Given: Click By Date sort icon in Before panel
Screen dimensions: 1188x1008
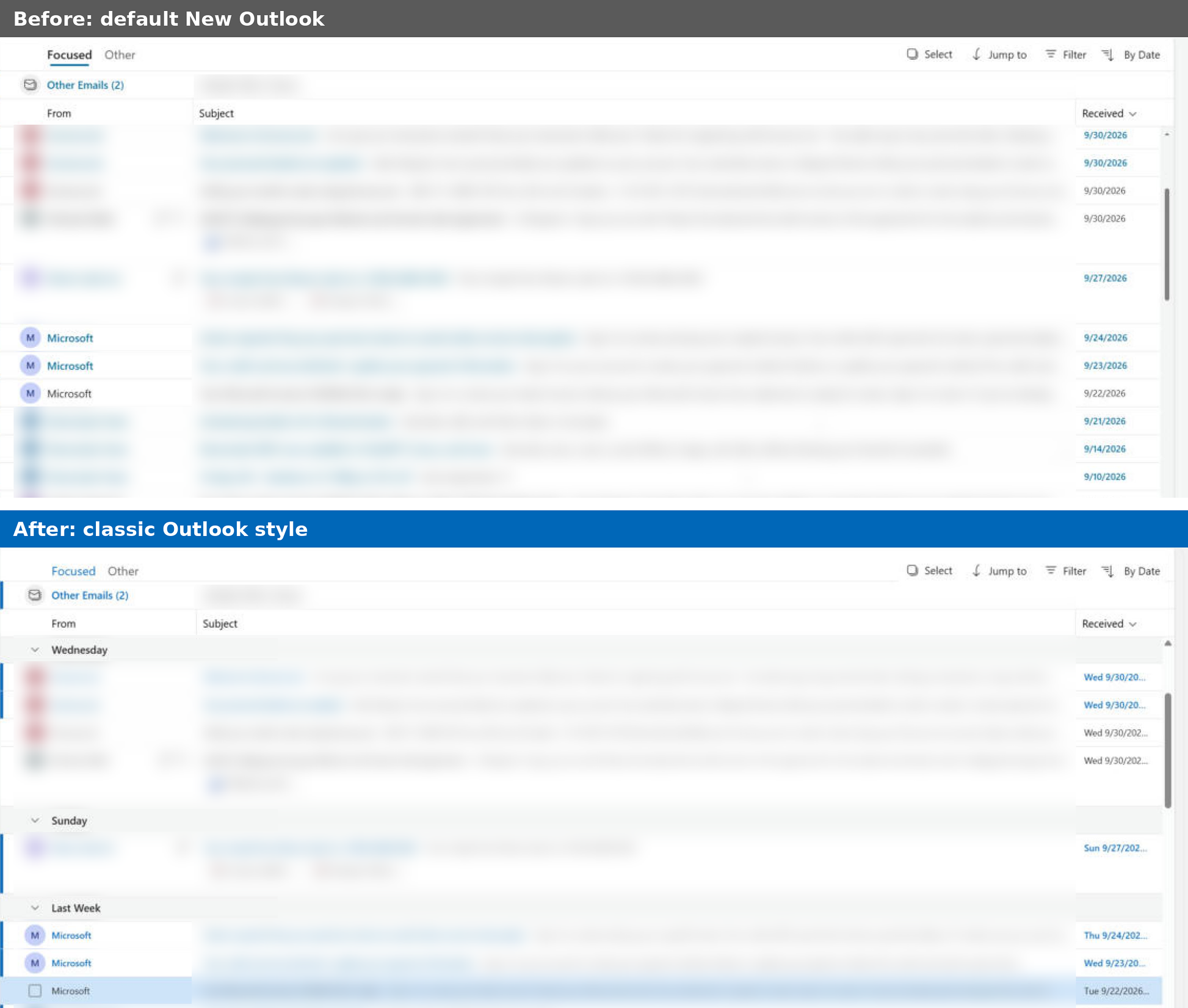Looking at the screenshot, I should point(1108,55).
